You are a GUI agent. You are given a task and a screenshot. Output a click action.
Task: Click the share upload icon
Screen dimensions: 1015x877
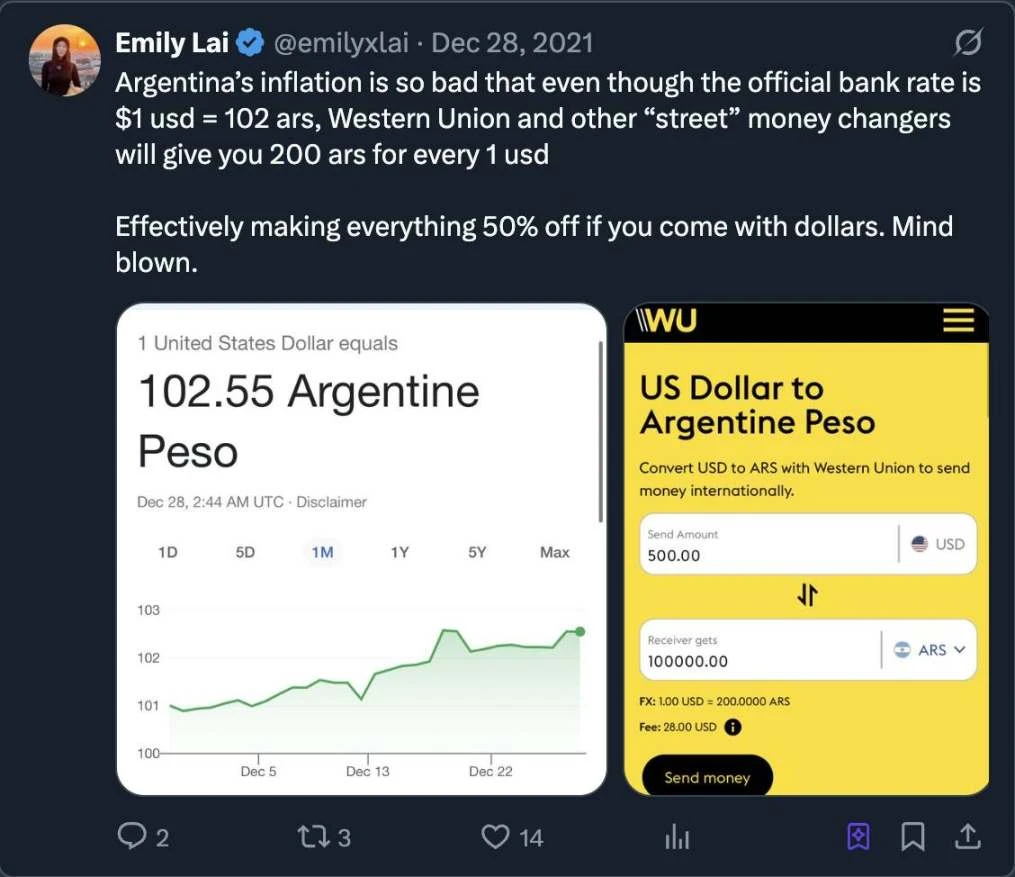point(968,836)
